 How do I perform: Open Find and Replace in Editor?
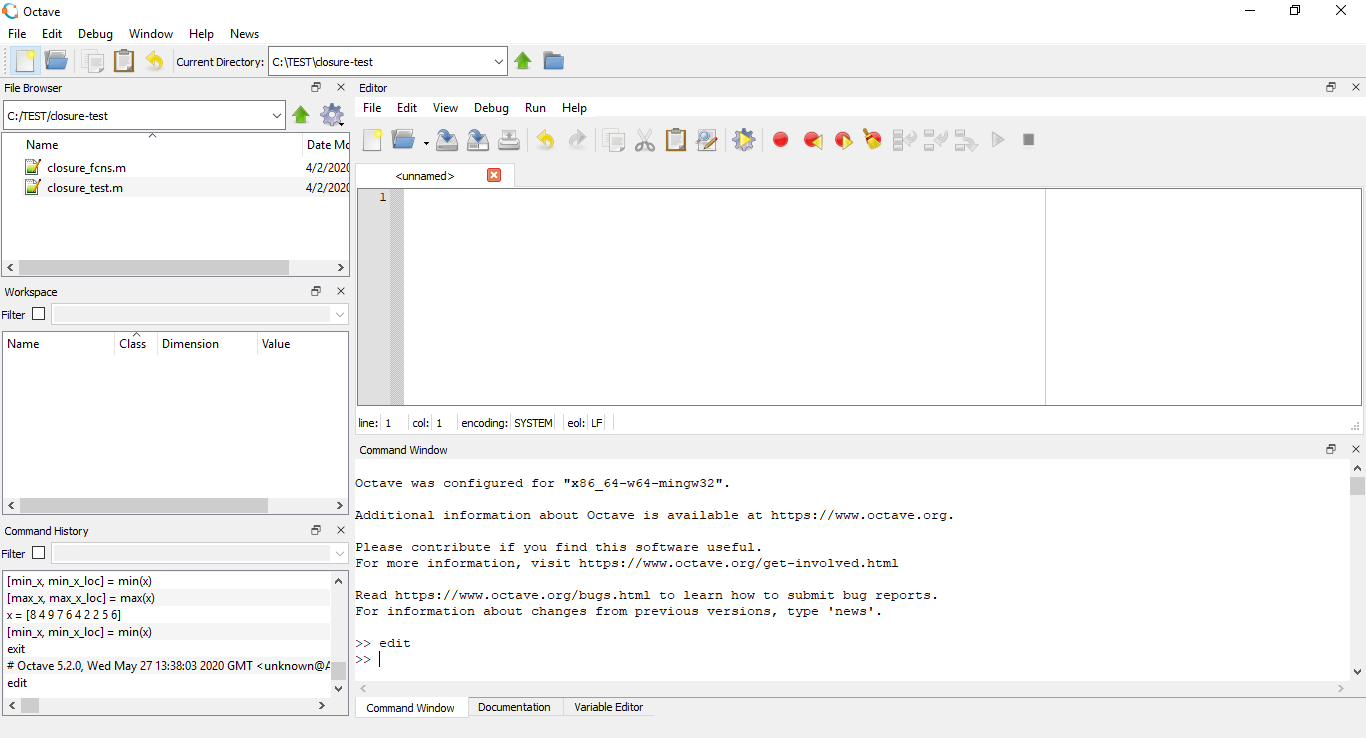707,140
